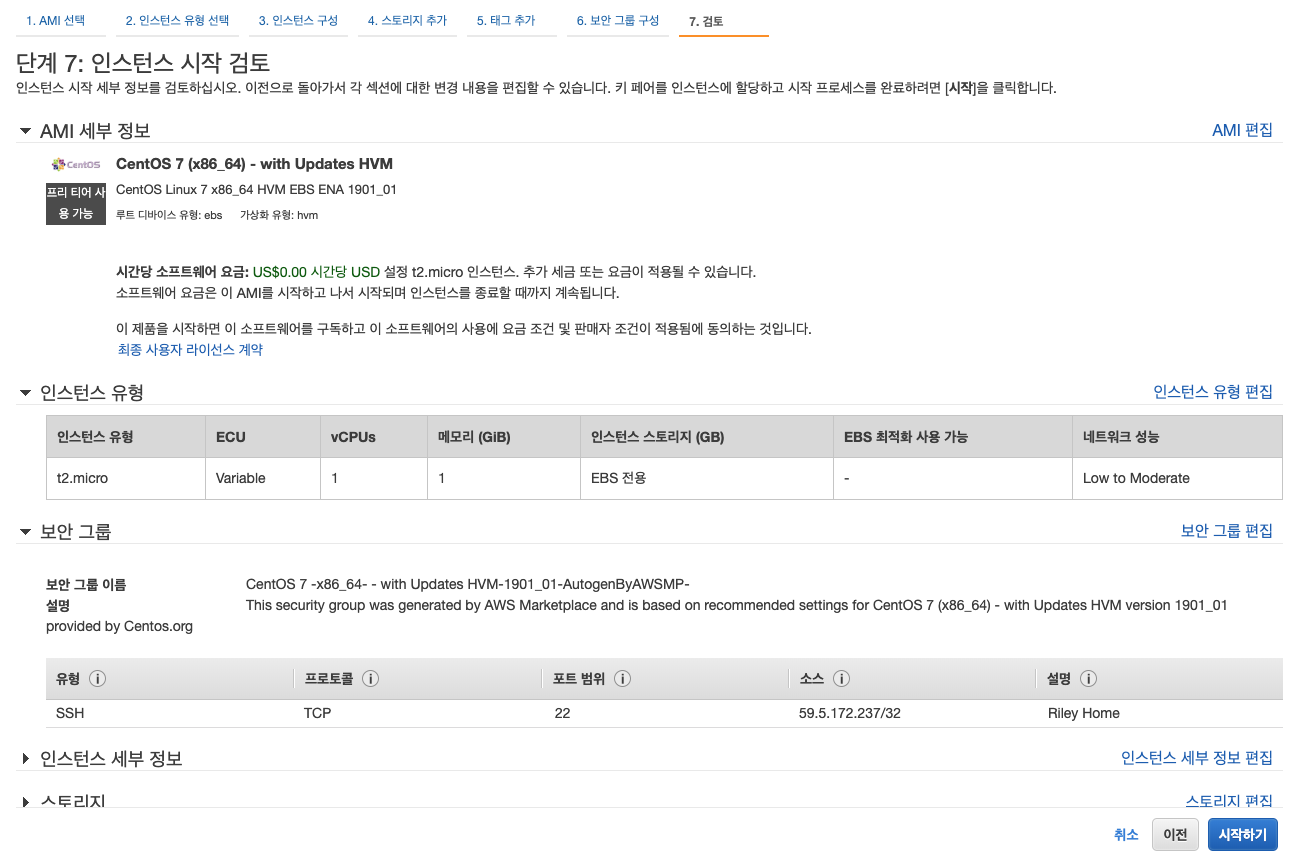
Task: Expand the 인스턴스 세부 정보 section
Action: 25,758
